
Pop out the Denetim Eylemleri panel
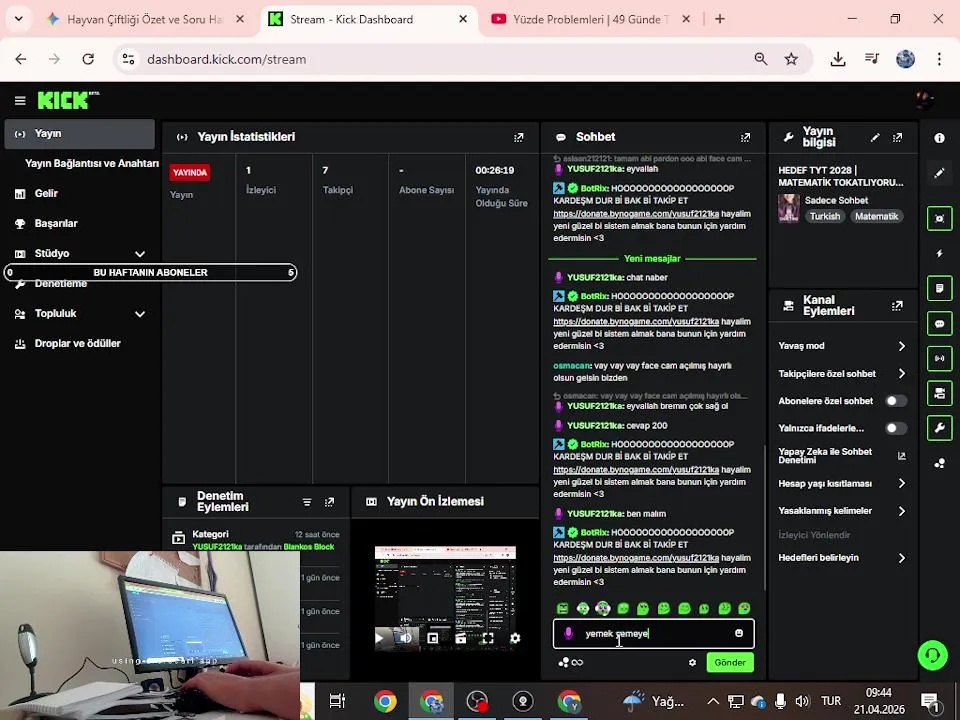click(x=329, y=502)
